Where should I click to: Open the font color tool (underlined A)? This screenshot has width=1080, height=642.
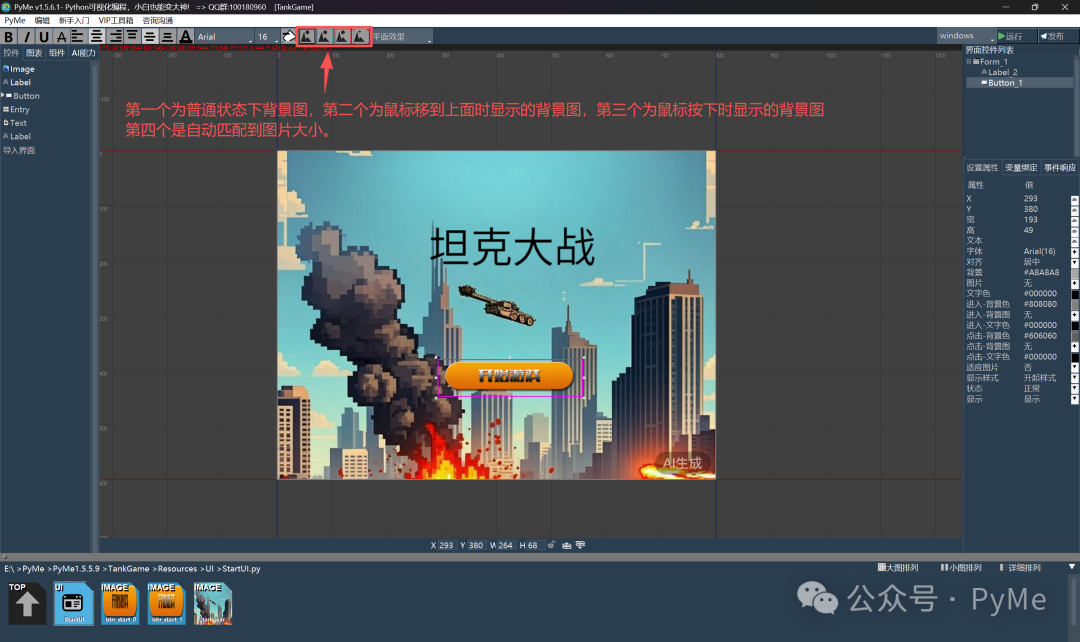click(185, 37)
